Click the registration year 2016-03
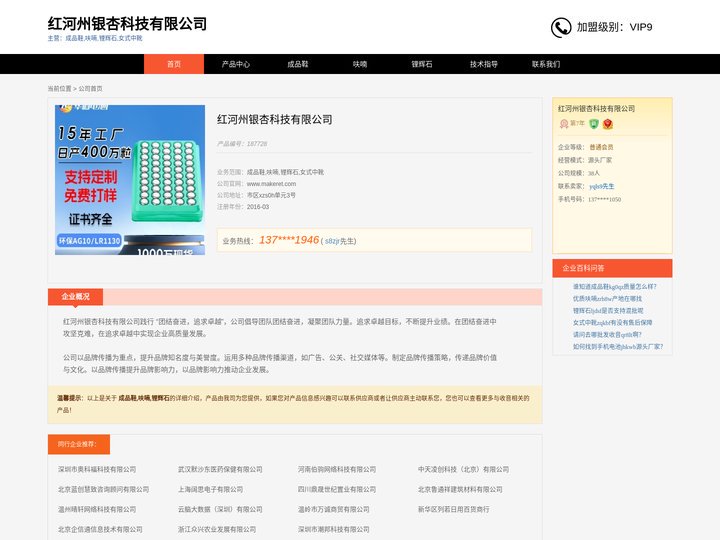720x540 pixels. point(258,207)
